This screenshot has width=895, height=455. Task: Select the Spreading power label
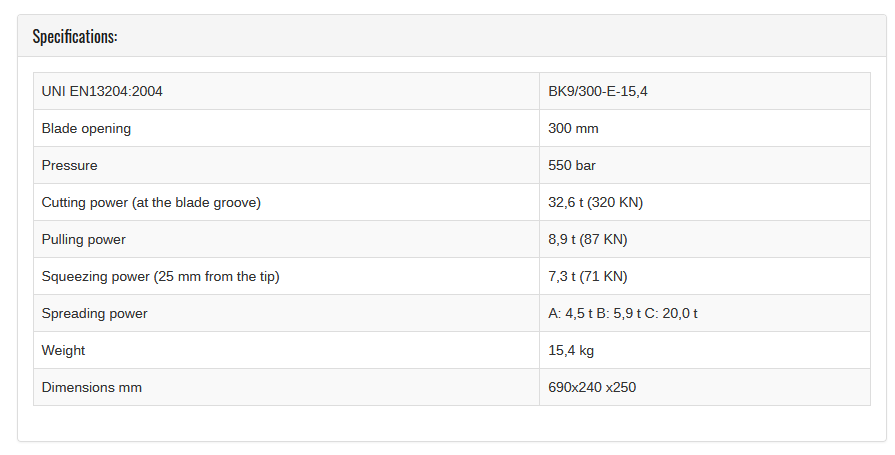[94, 314]
